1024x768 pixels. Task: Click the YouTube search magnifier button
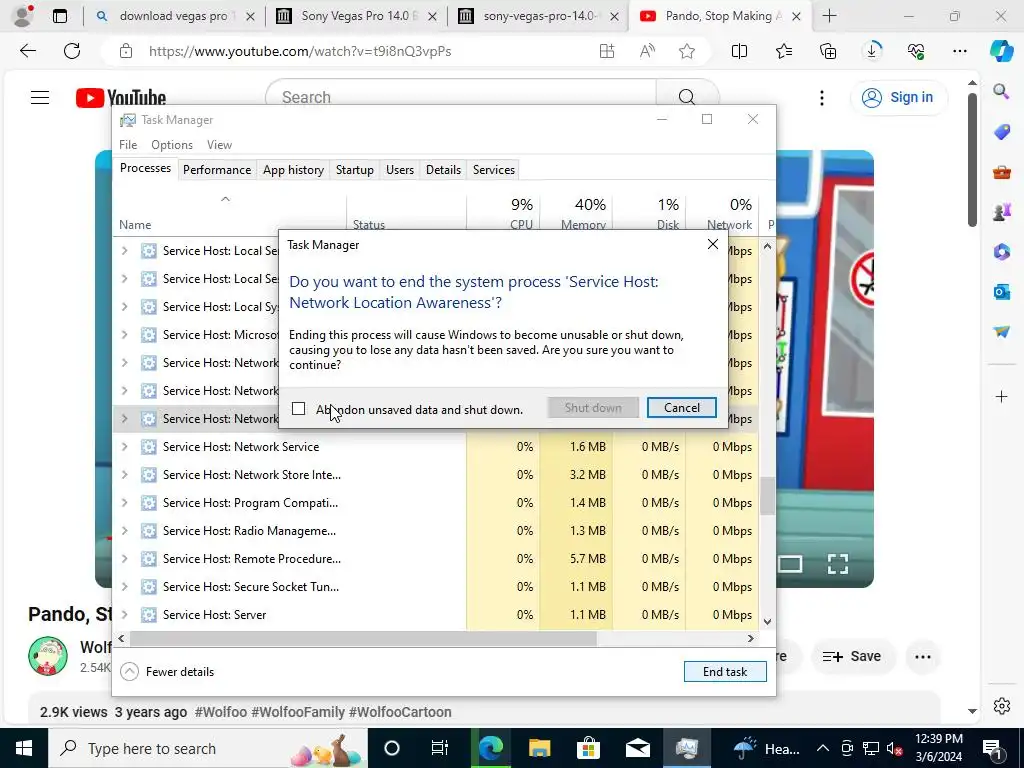coord(686,97)
